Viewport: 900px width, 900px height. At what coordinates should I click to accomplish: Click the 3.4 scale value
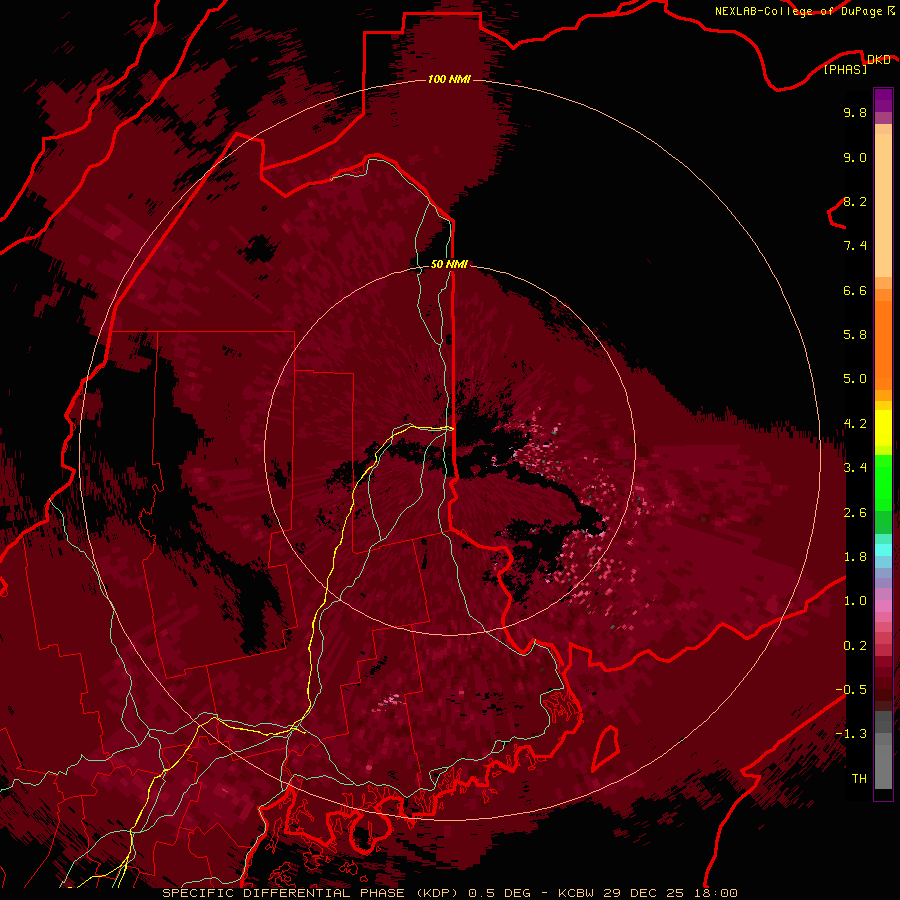pos(855,468)
